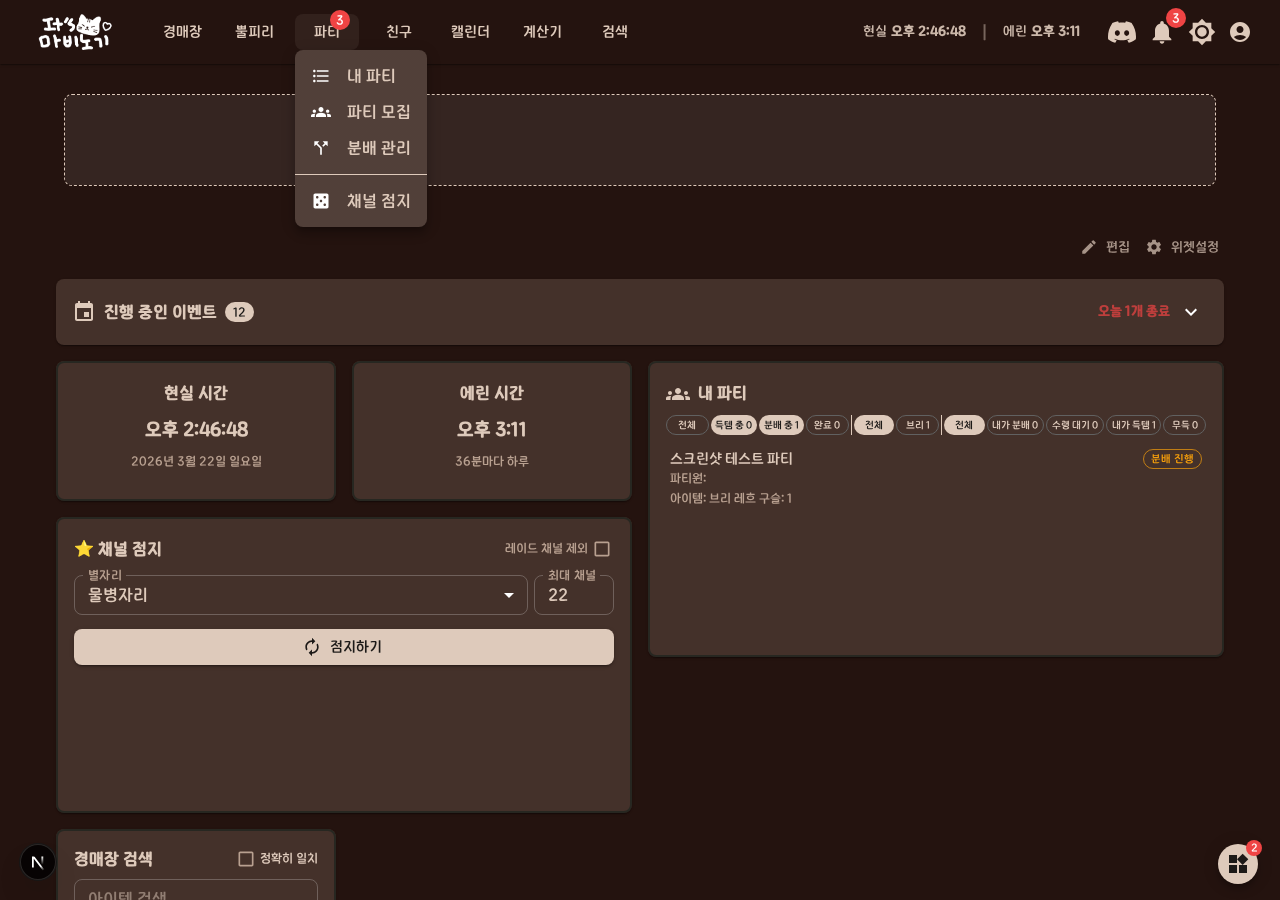Click the 최대 채널 input field
Viewport: 1280px width, 900px height.
[574, 595]
